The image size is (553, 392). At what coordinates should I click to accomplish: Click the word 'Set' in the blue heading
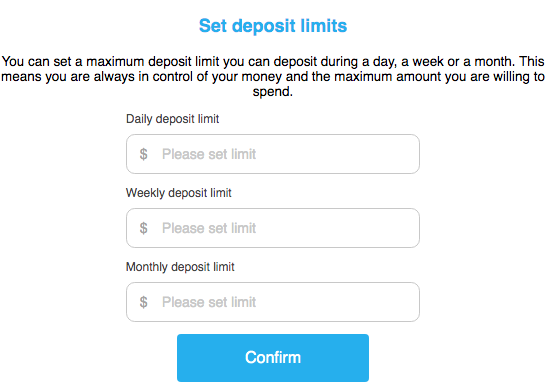point(213,26)
